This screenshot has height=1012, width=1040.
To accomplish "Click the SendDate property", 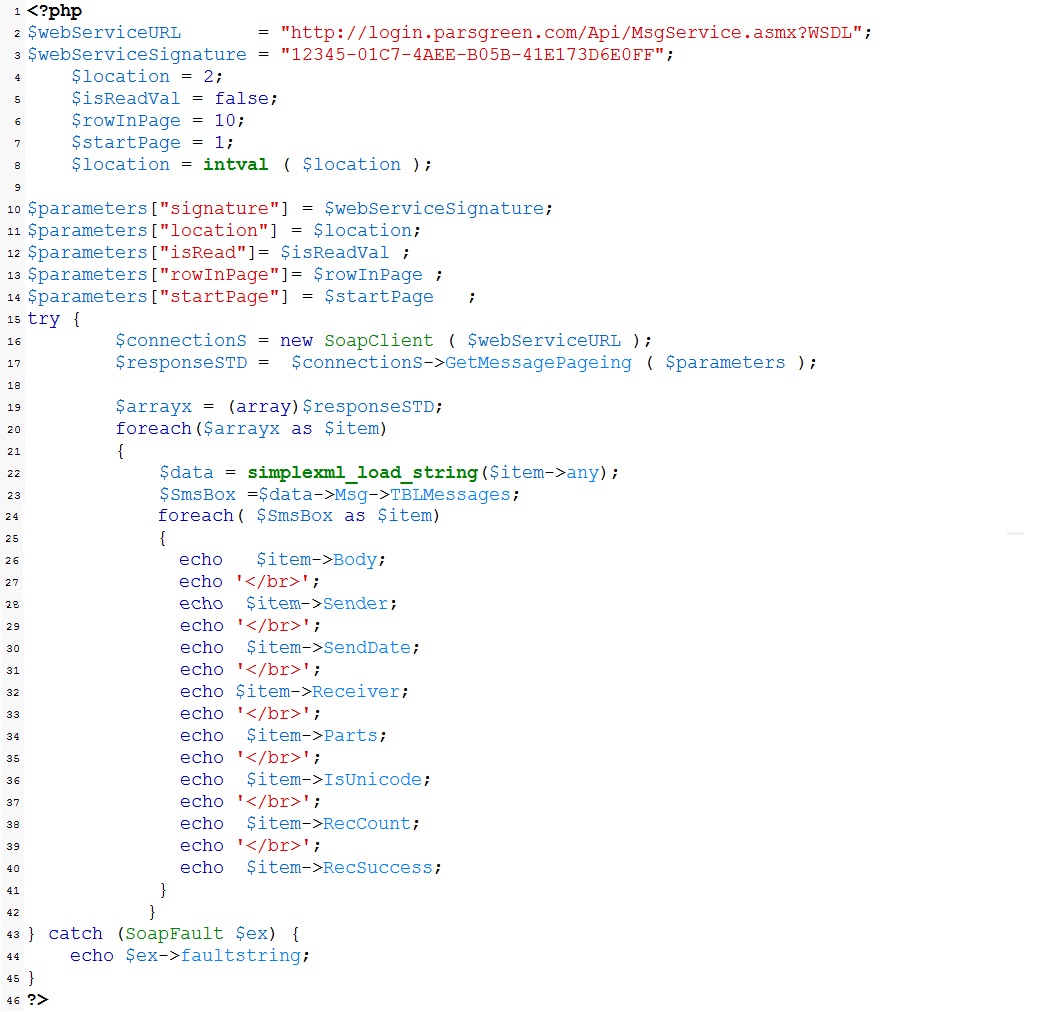I will pos(367,648).
